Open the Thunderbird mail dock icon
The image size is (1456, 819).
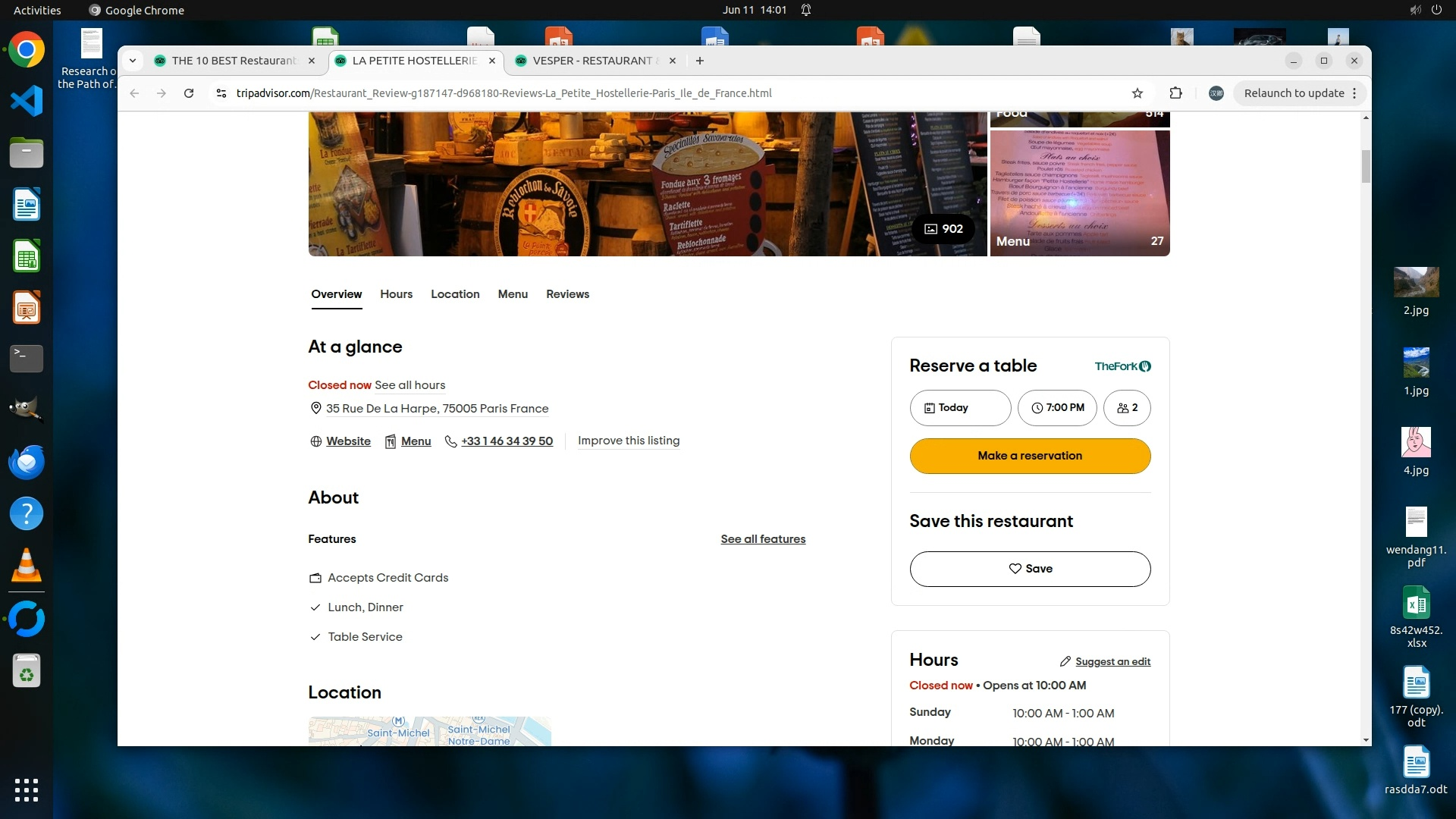pos(27,462)
